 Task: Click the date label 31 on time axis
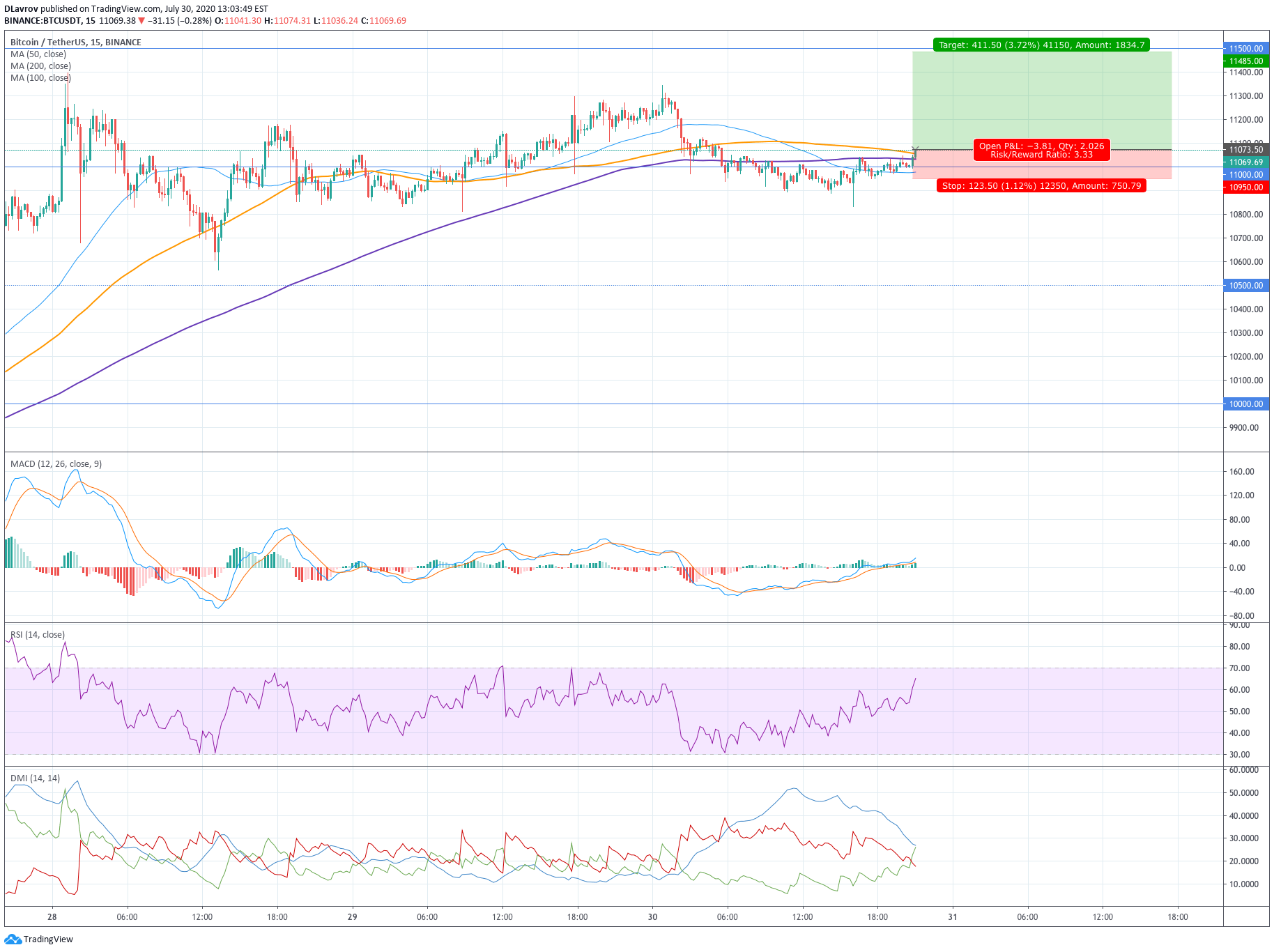coord(953,917)
